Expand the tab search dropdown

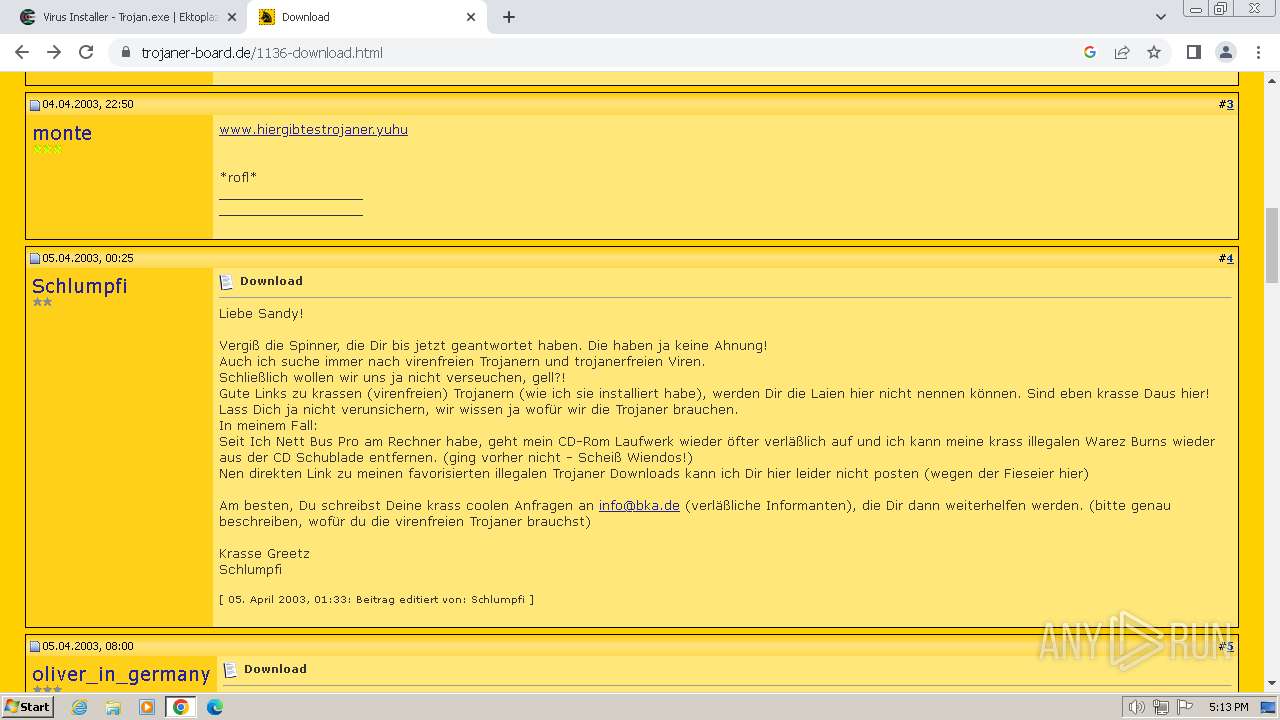[1160, 17]
